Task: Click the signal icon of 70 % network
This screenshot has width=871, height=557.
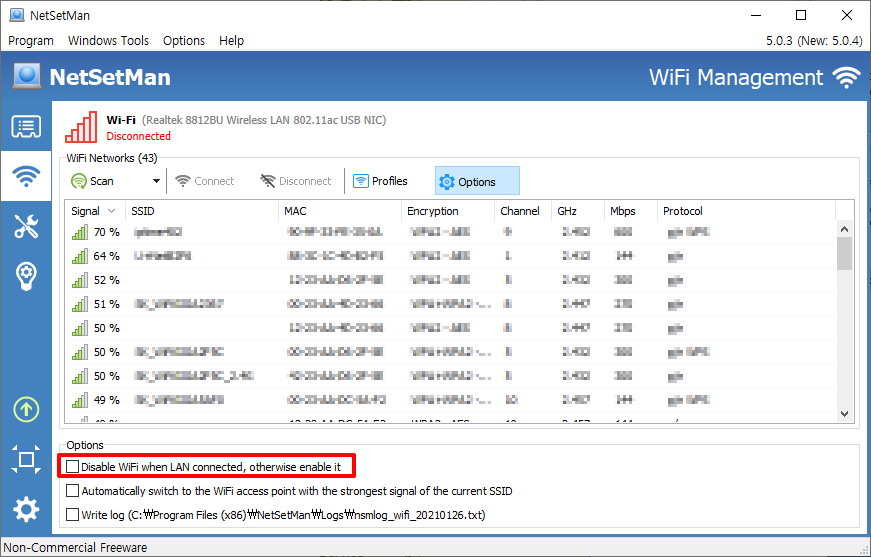Action: [80, 232]
